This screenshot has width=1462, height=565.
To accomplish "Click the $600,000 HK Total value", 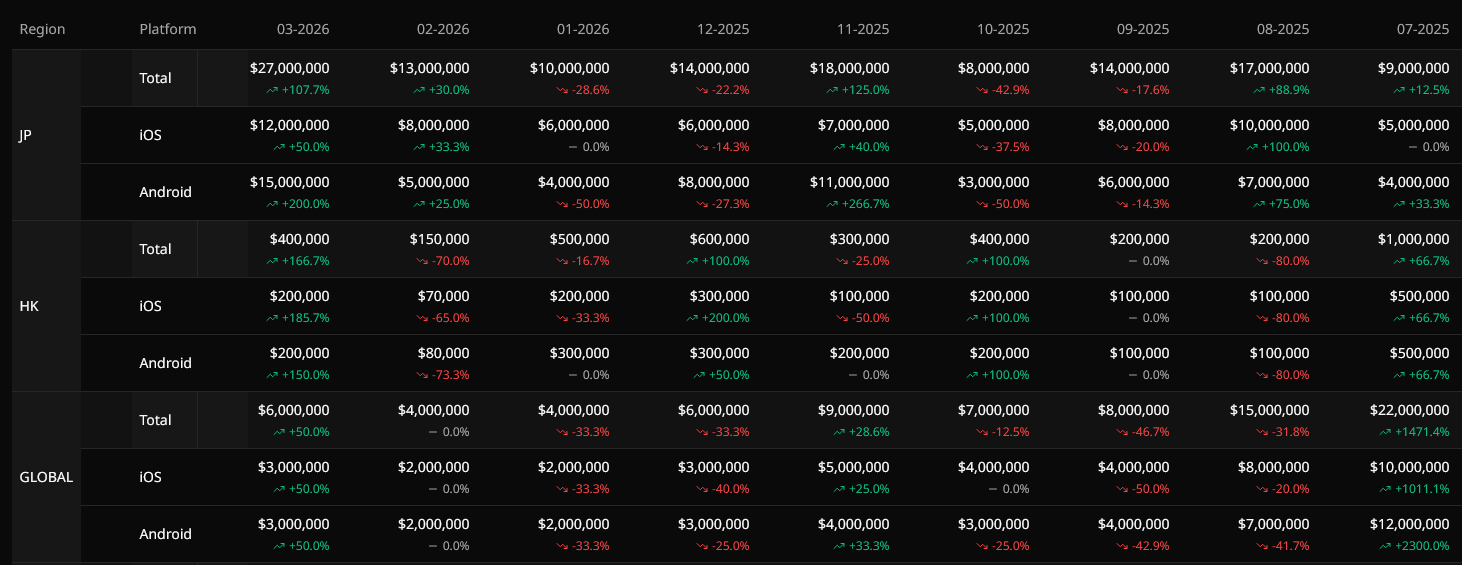I will coord(720,239).
